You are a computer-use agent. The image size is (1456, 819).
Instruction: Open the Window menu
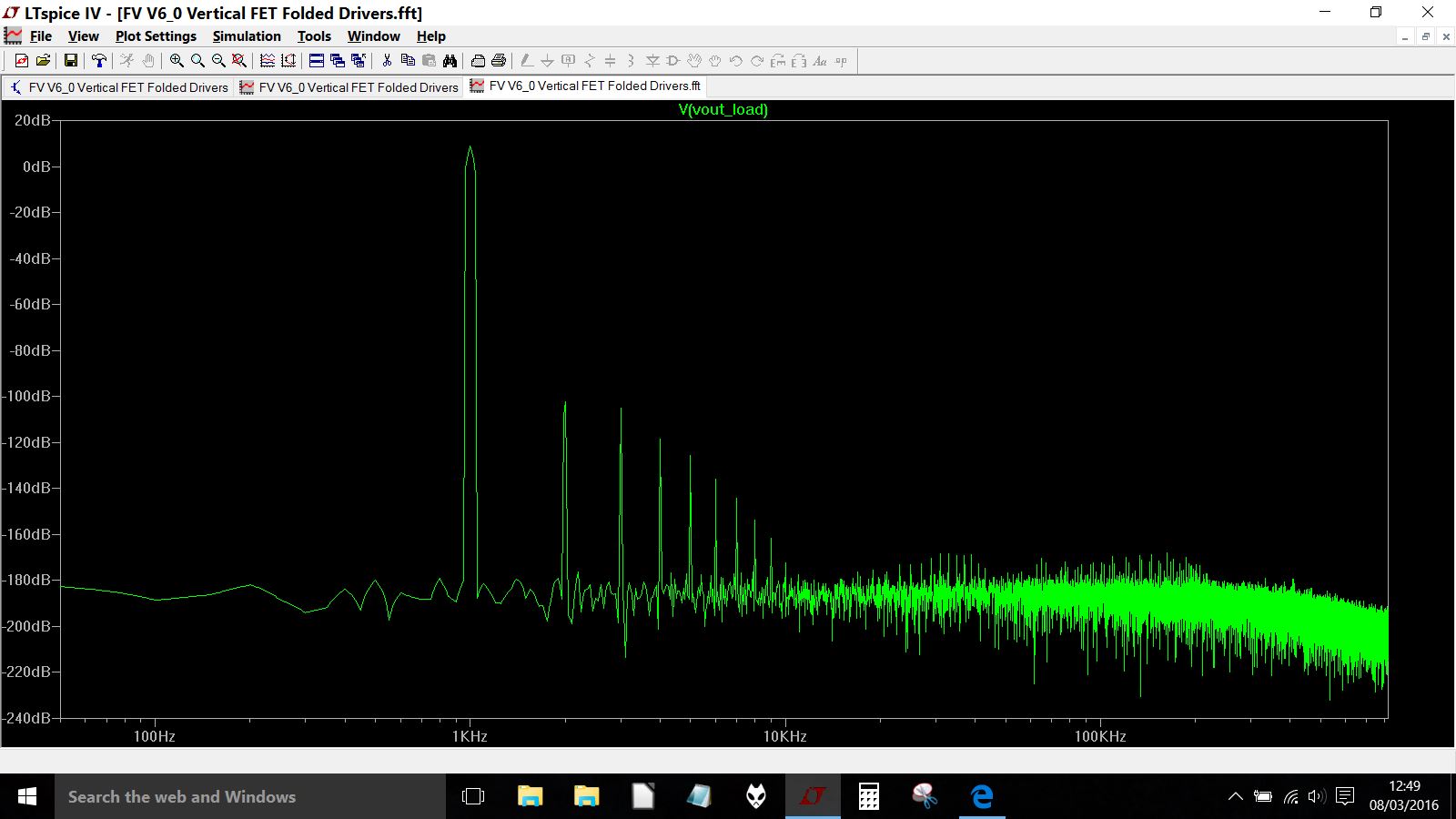point(373,36)
